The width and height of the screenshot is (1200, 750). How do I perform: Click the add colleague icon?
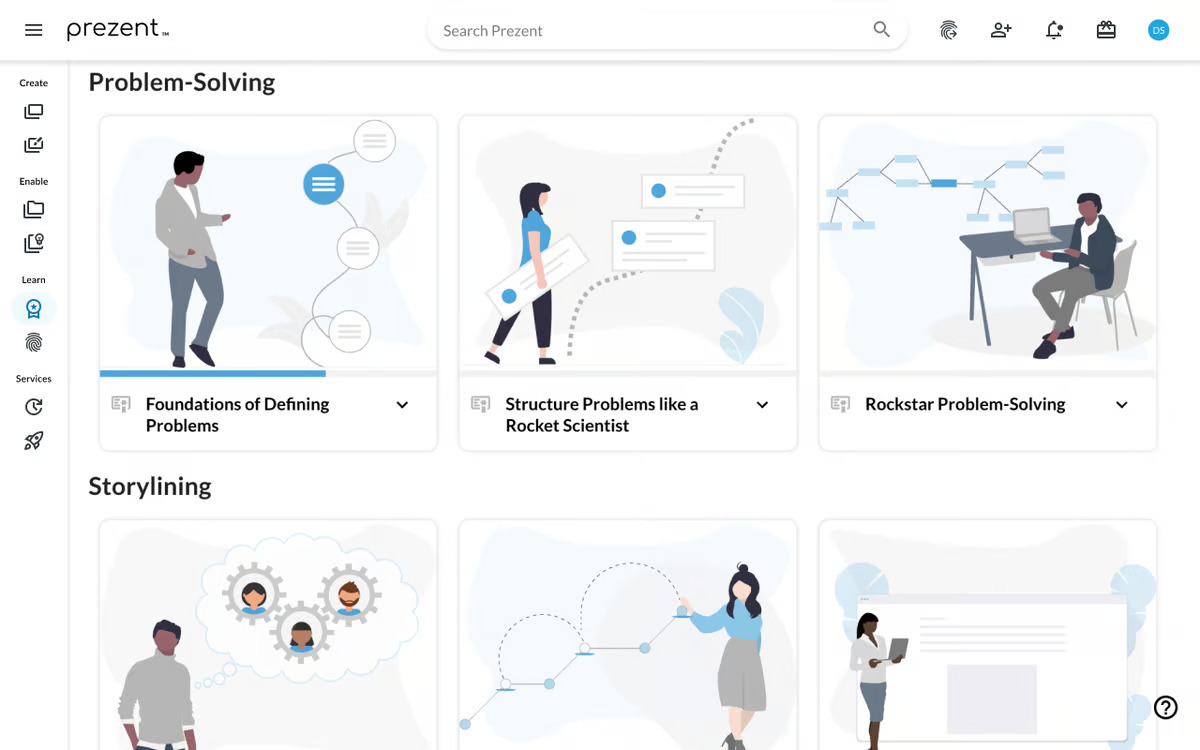(1001, 30)
